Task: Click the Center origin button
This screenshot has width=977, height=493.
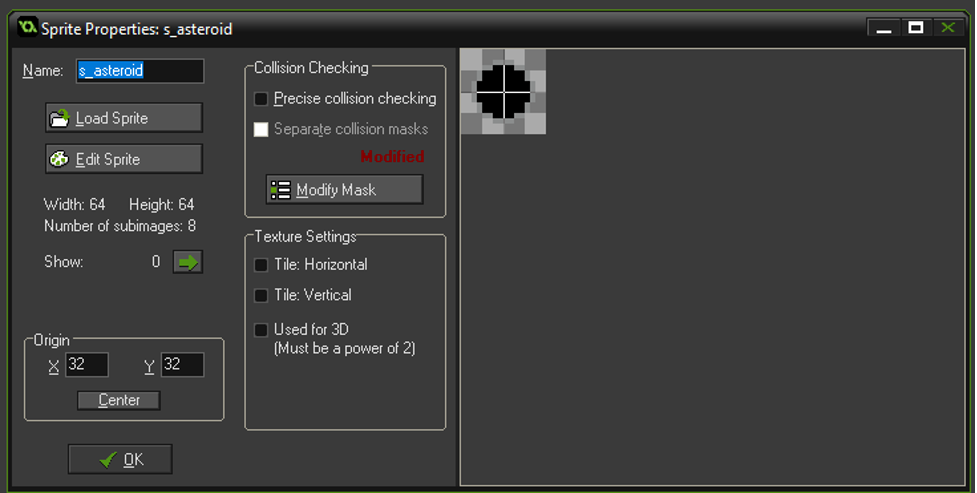Action: 118,400
